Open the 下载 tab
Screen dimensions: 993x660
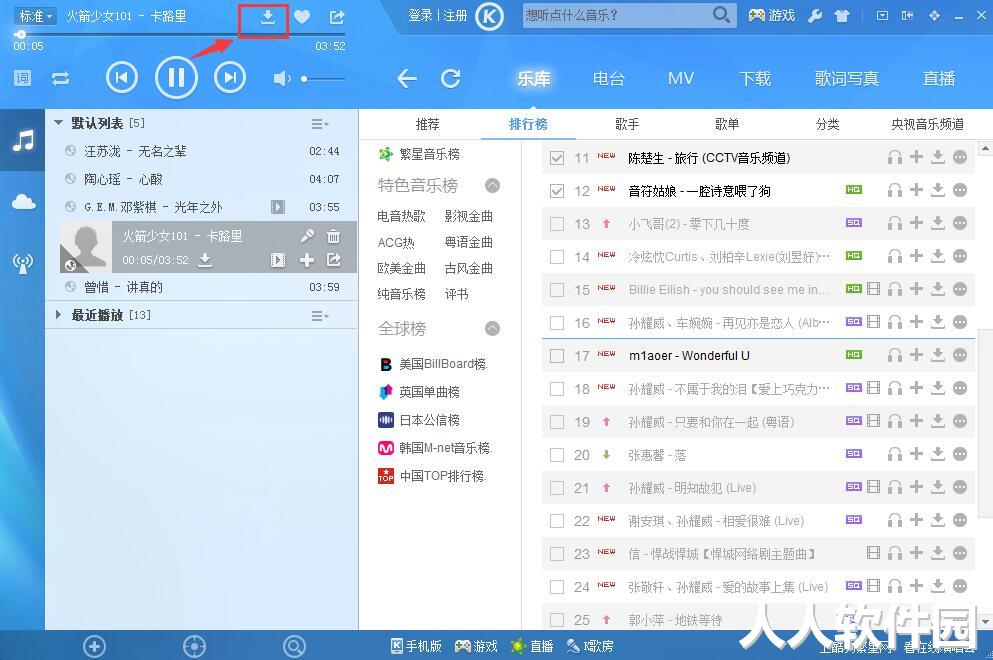[x=755, y=79]
